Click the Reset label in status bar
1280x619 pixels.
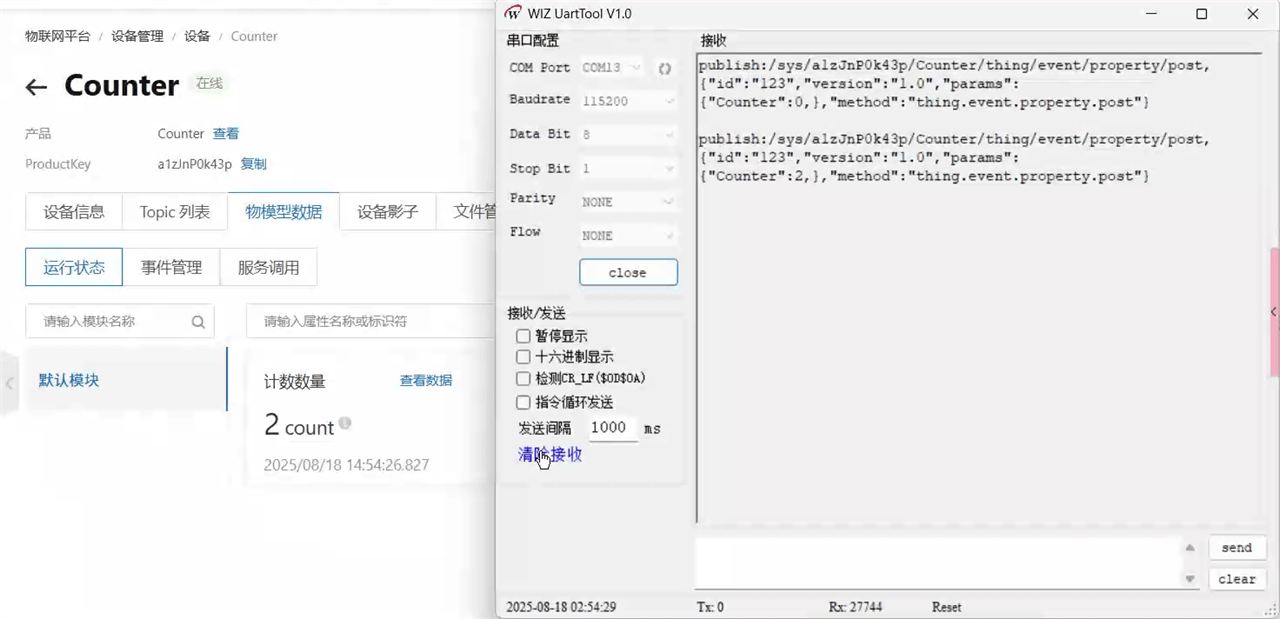click(947, 607)
